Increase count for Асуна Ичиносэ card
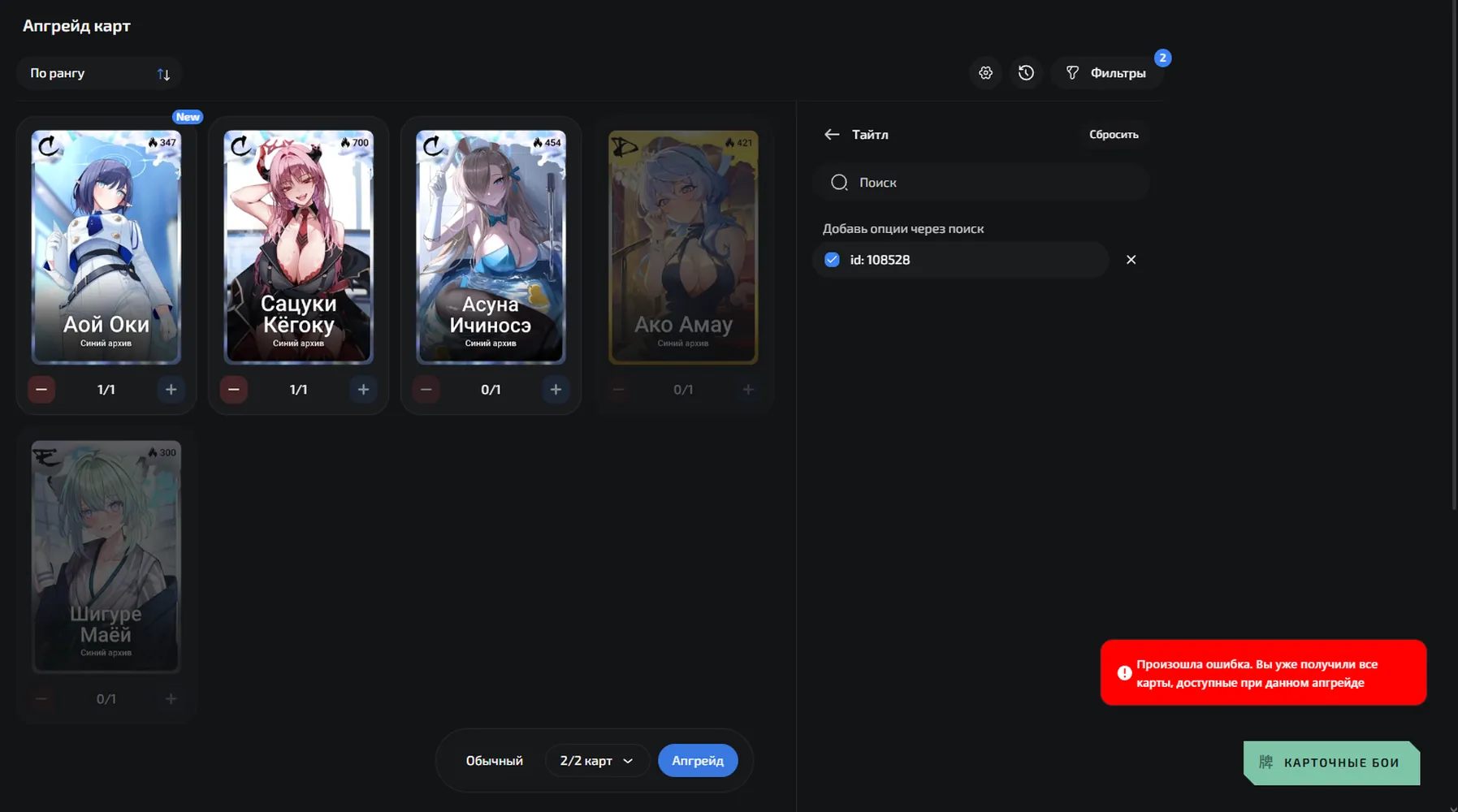1458x812 pixels. click(556, 390)
